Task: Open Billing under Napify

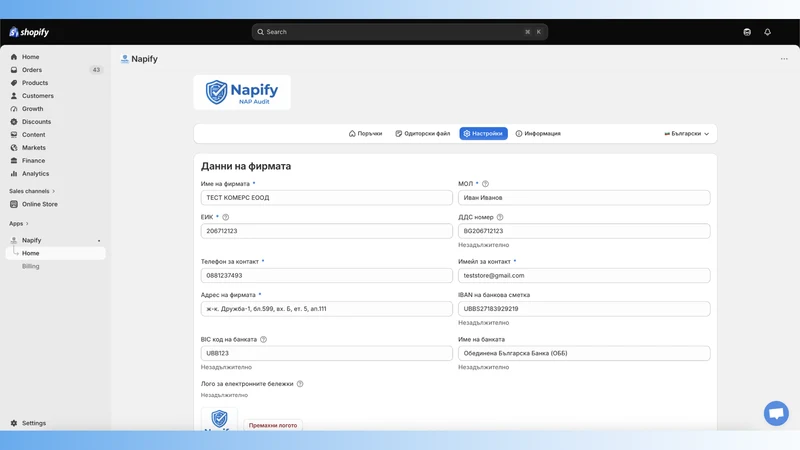Action: tap(31, 266)
